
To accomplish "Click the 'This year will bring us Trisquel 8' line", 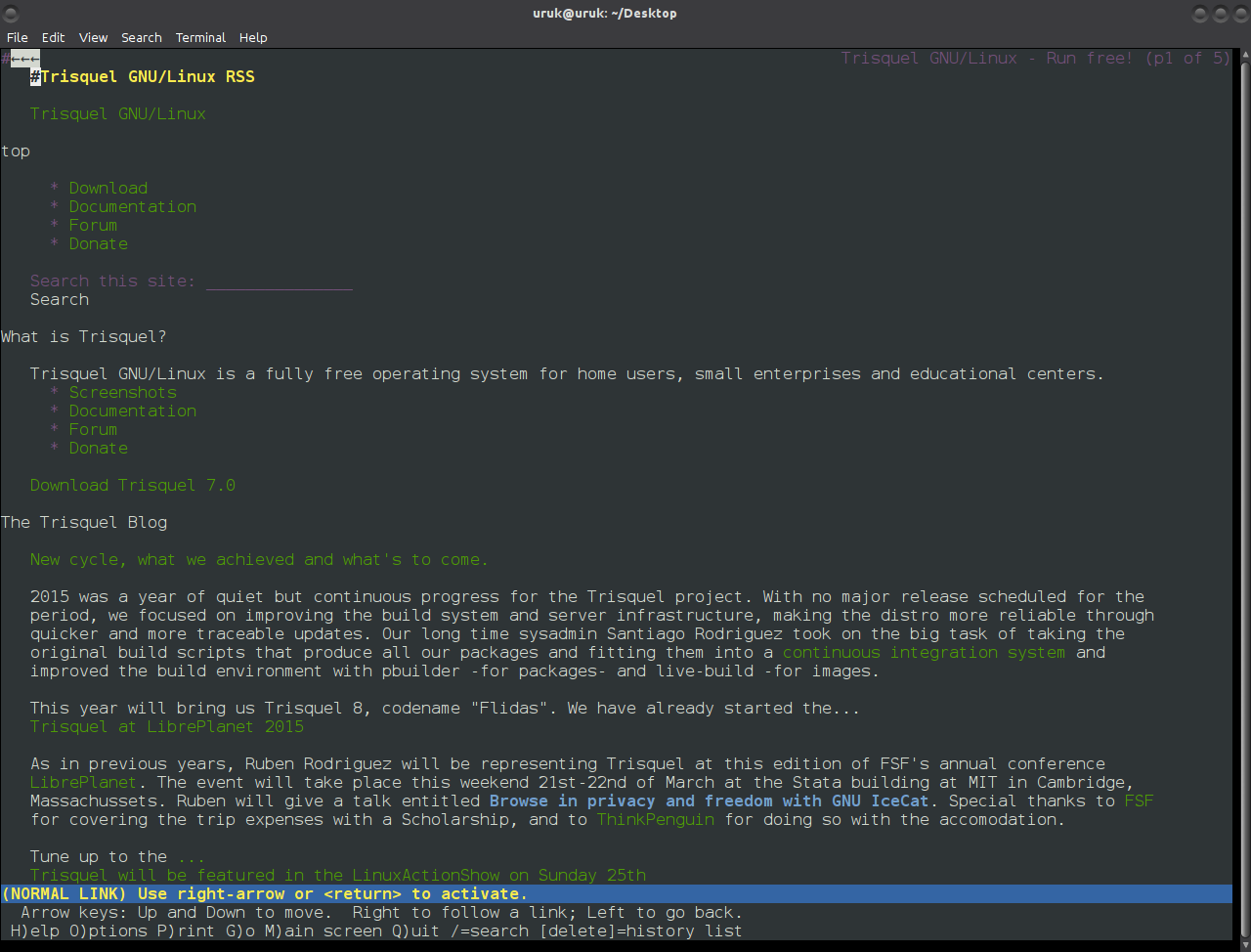I will (x=446, y=708).
